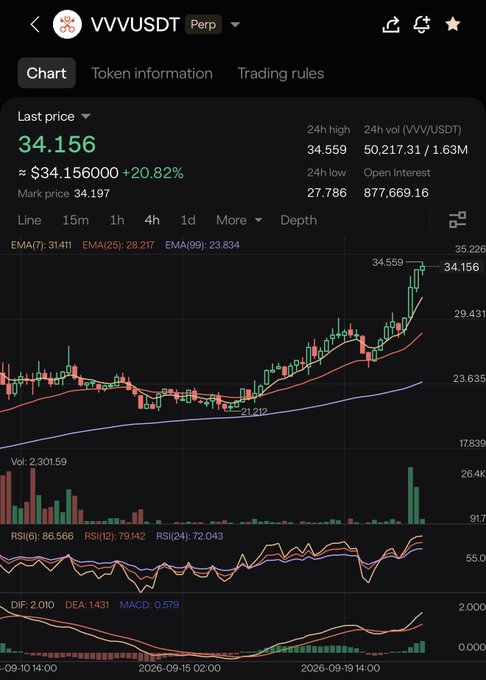Select the Line chart view
486x680 pixels.
[29, 220]
